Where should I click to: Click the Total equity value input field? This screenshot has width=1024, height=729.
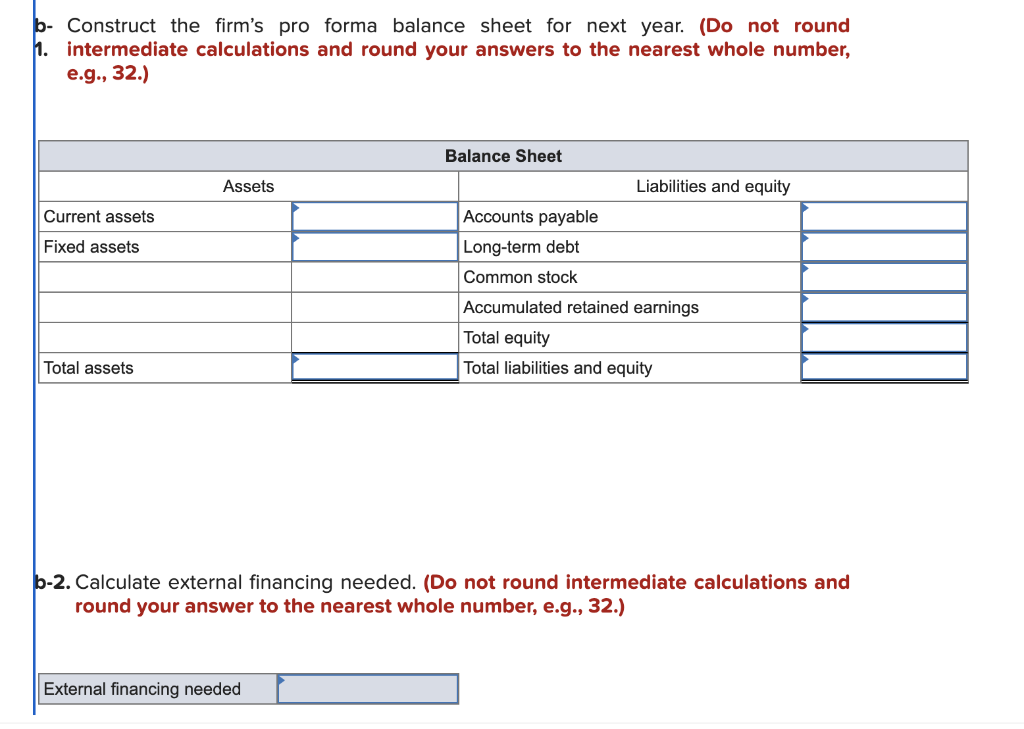point(884,338)
